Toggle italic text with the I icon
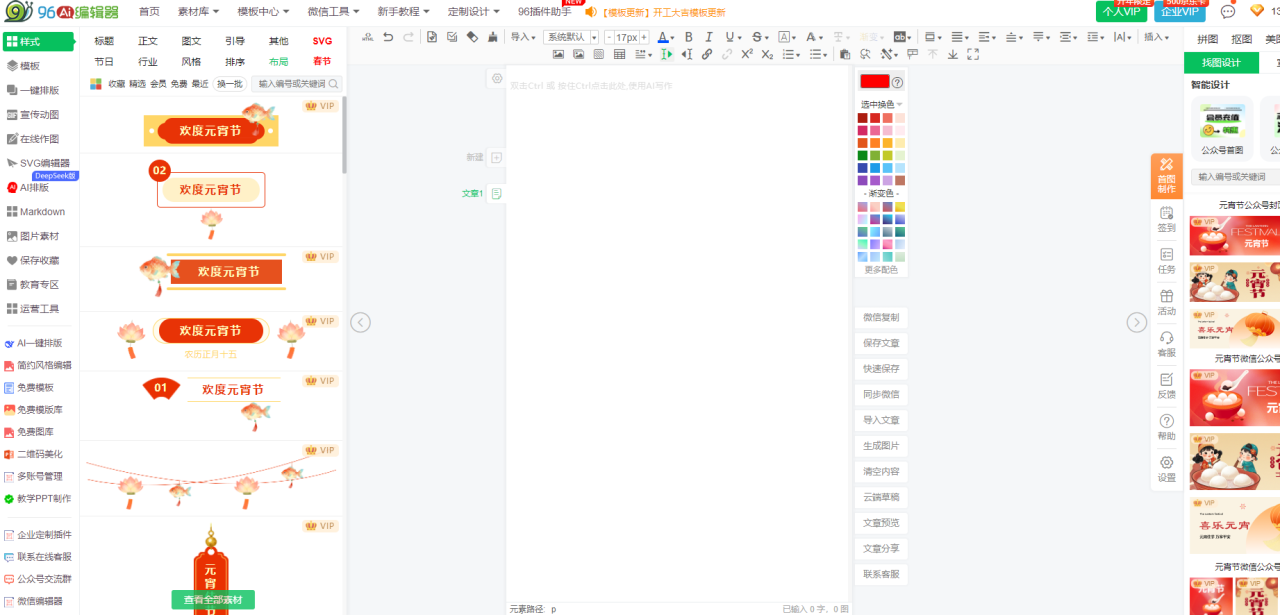The height and width of the screenshot is (615, 1280). pos(709,37)
